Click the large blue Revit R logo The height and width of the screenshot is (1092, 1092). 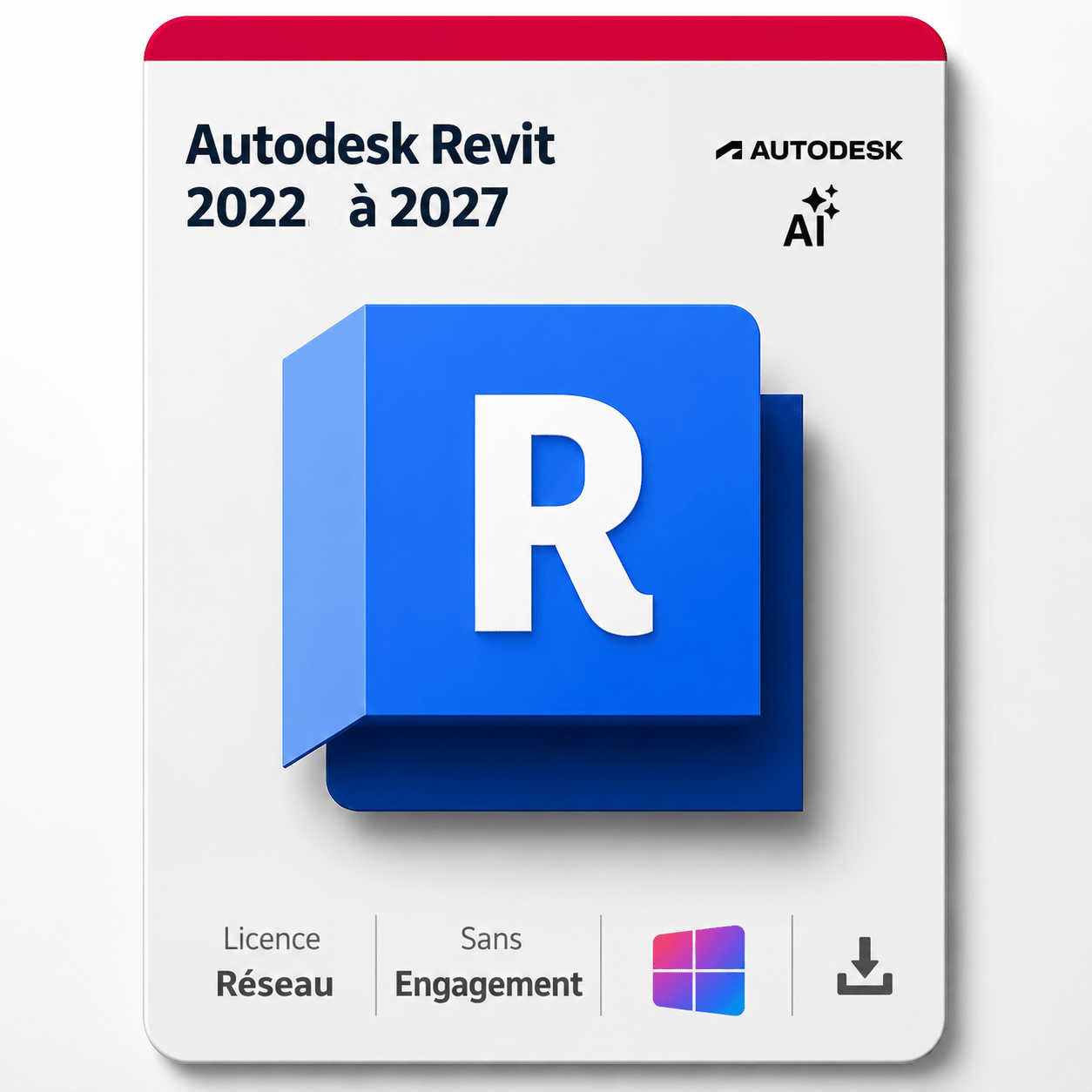pos(543,557)
